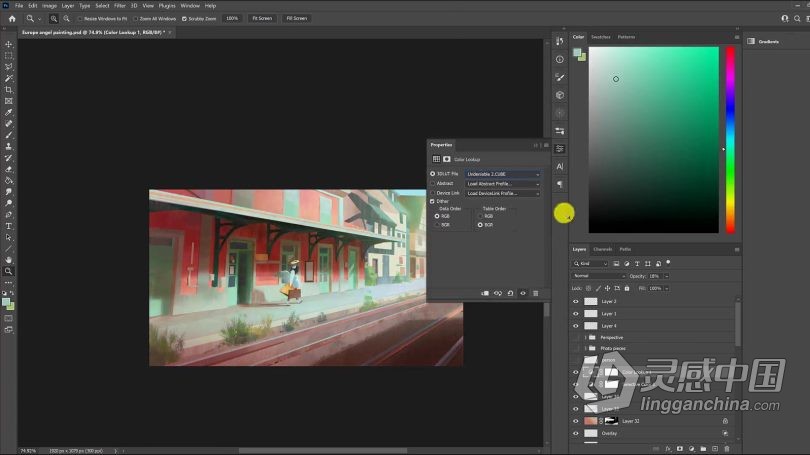Switch to the Channels tab
This screenshot has height=455, width=810.
[603, 249]
